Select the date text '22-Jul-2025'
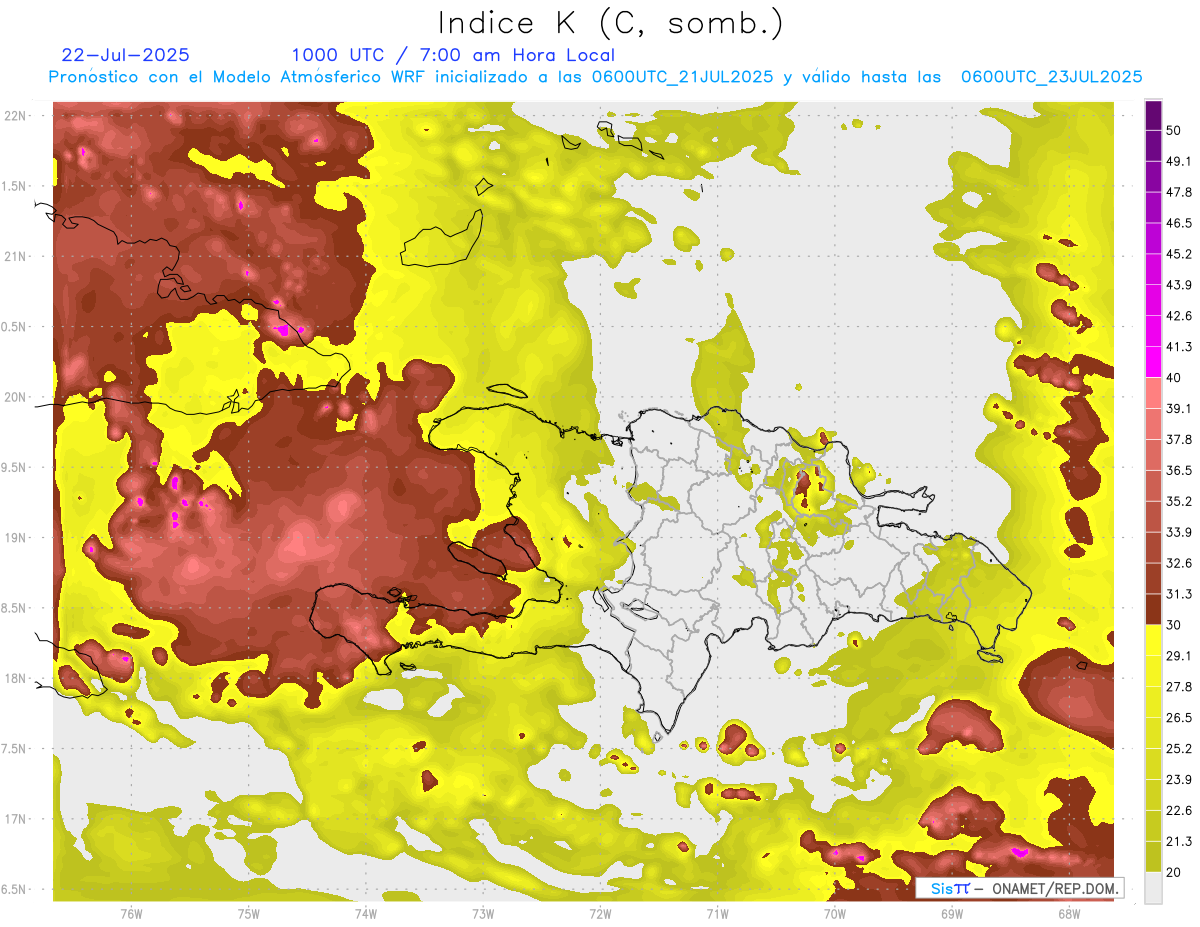Screen dimensions: 1200x927 pos(125,55)
